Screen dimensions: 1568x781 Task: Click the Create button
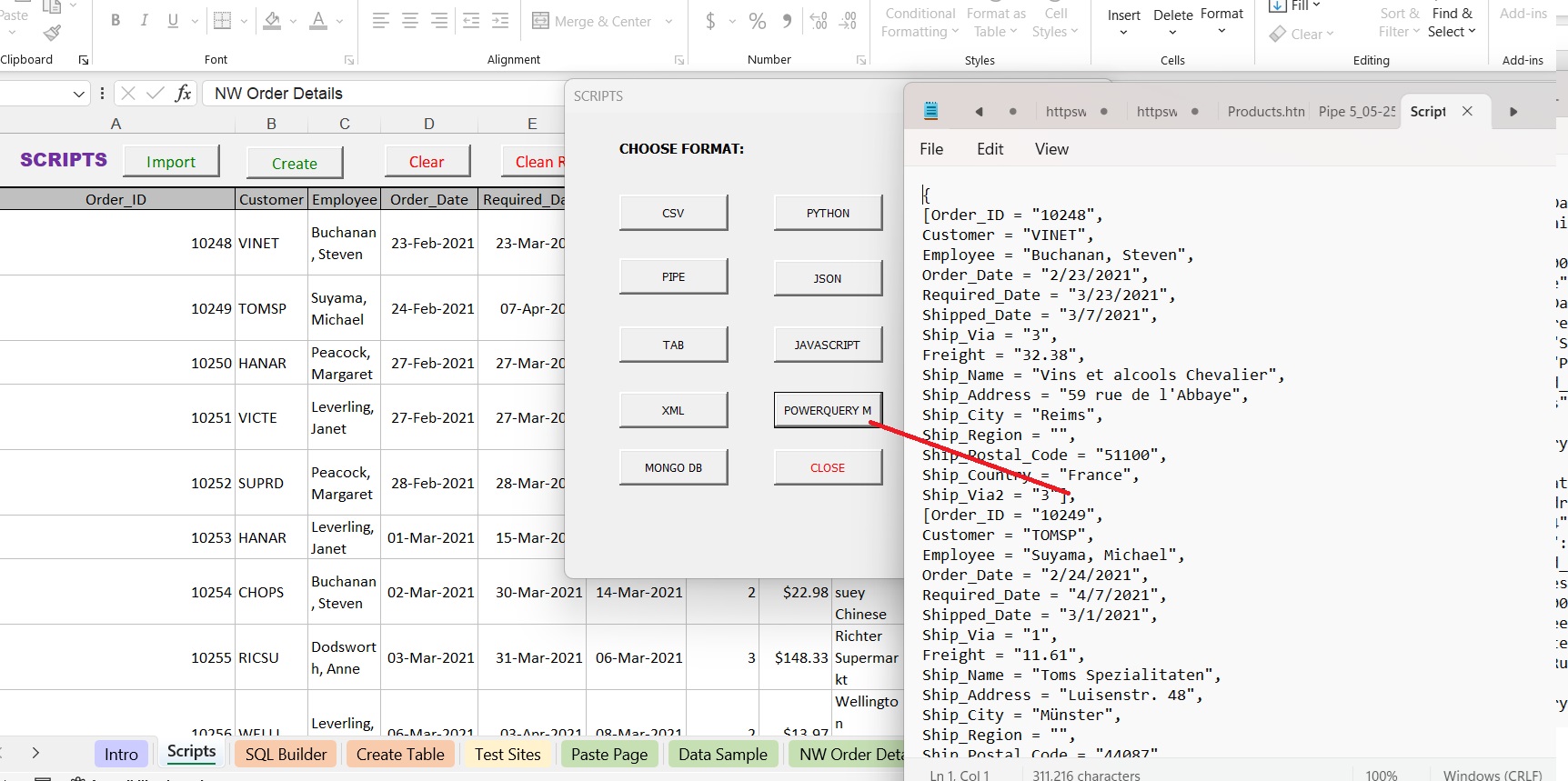pyautogui.click(x=295, y=164)
